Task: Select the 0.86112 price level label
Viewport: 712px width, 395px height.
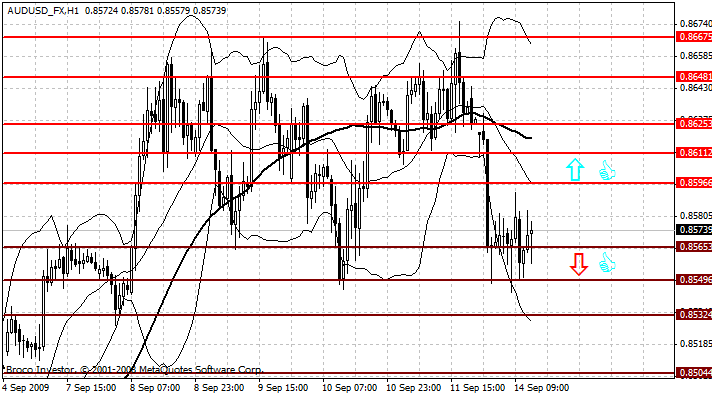Action: (694, 153)
